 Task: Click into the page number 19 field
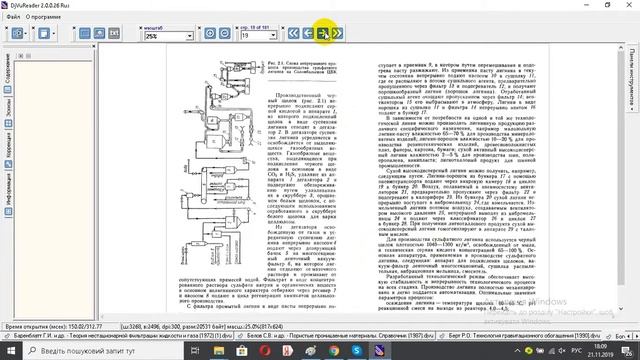(255, 36)
